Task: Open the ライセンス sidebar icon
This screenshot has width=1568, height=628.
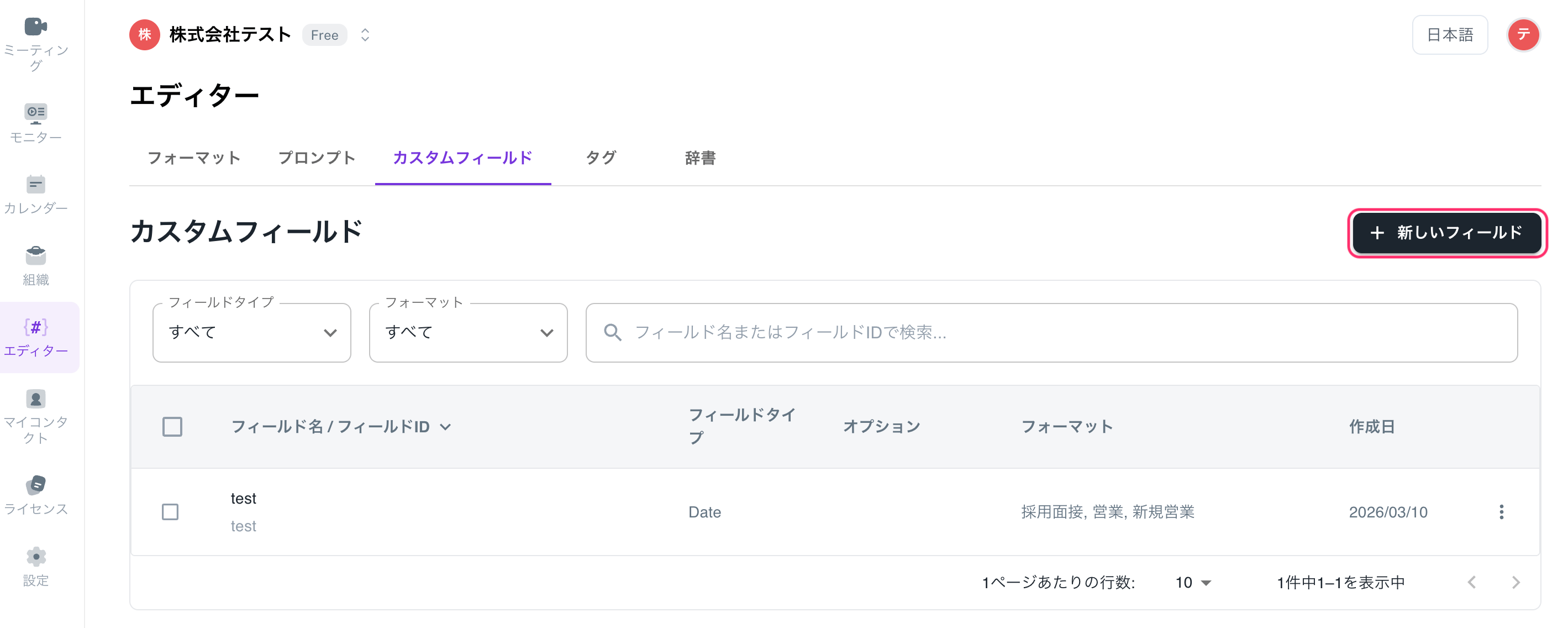Action: tap(35, 485)
